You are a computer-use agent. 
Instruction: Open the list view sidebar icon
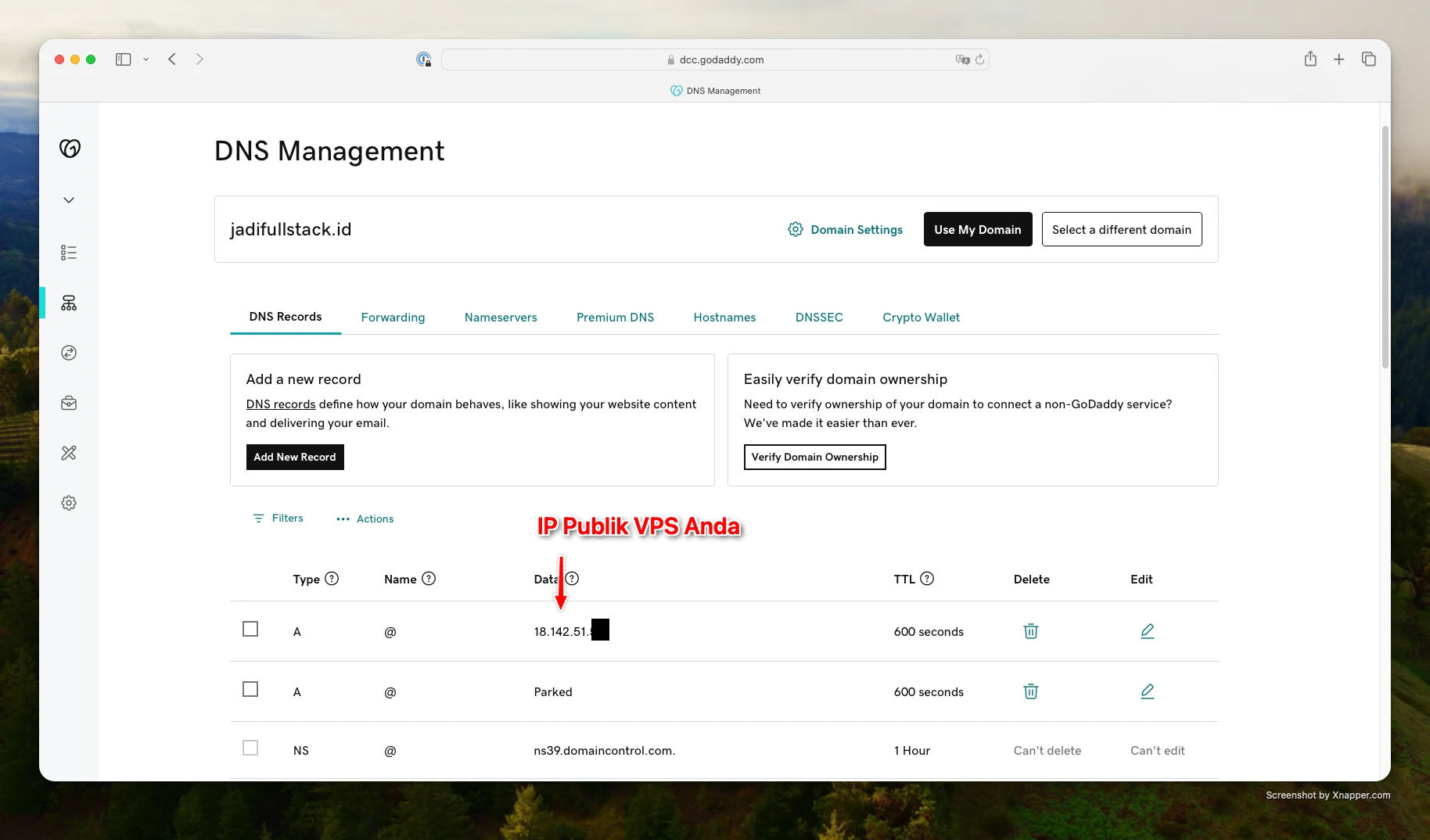69,253
